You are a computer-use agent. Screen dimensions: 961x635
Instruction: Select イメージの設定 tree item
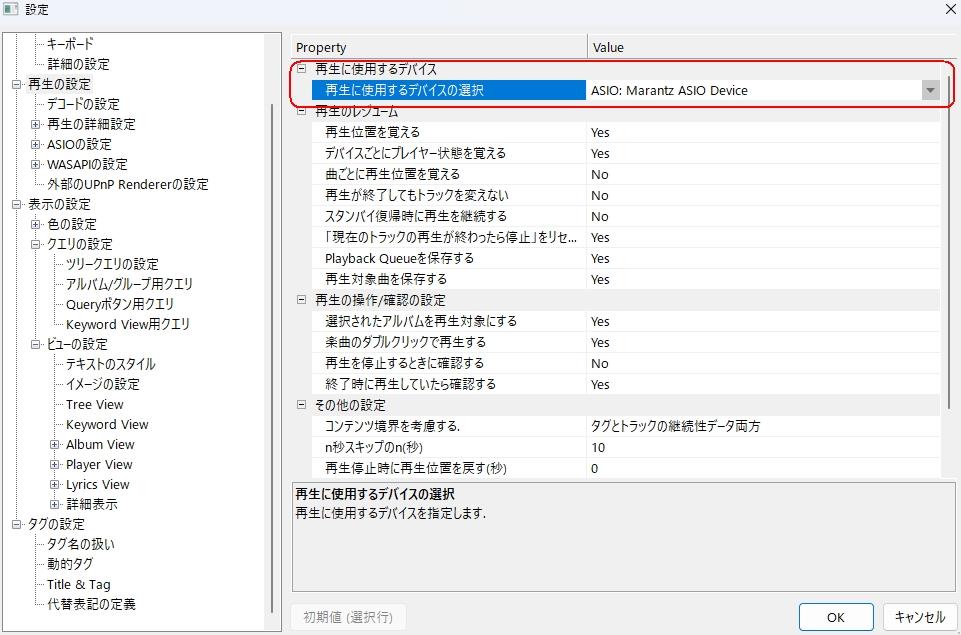(x=103, y=384)
